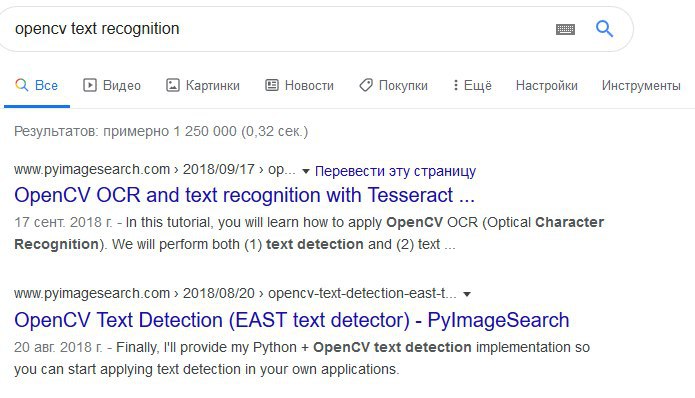This screenshot has height=398, width=695.
Task: Click Перевести эту страницу link
Action: pyautogui.click(x=395, y=171)
